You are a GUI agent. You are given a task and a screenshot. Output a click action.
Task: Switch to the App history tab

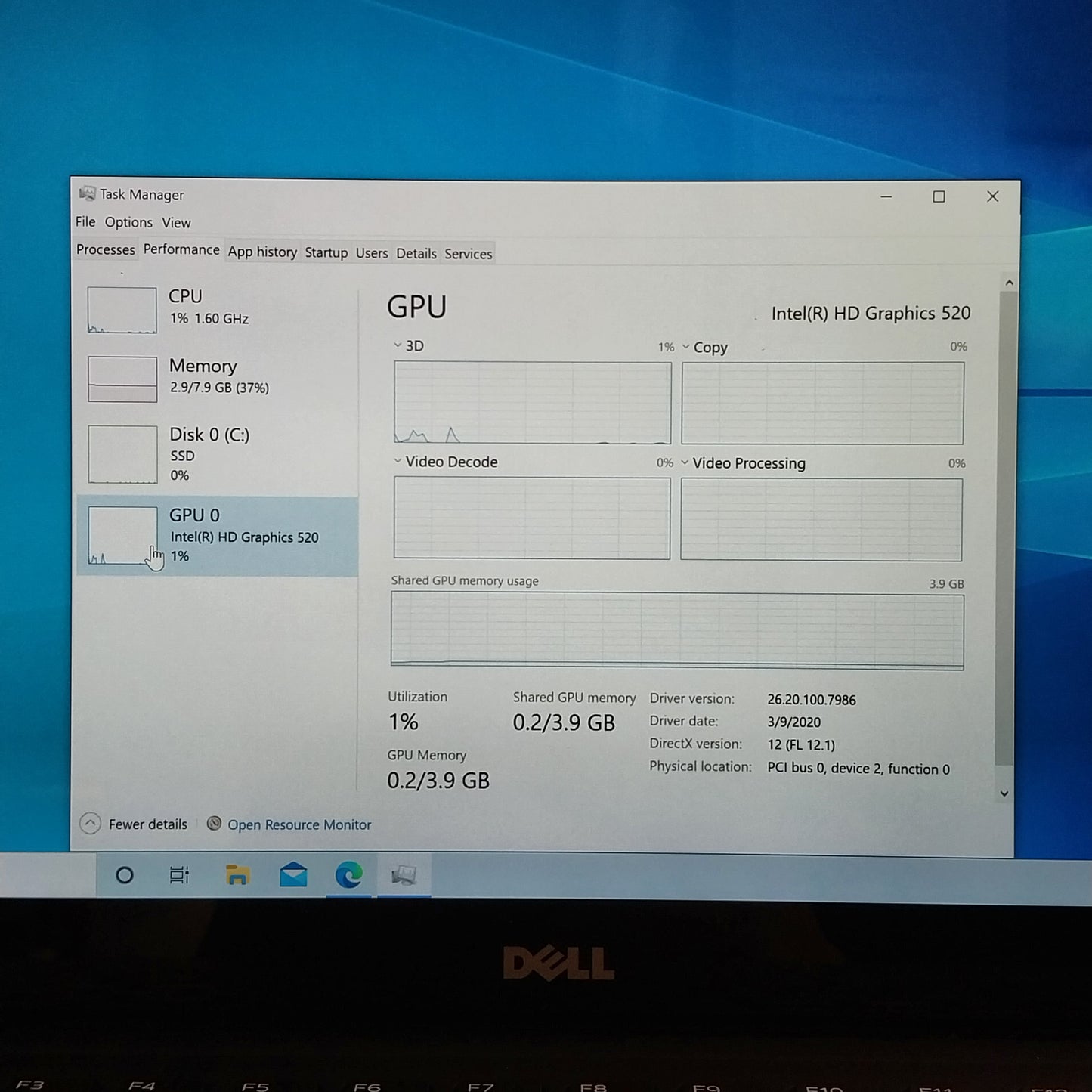point(262,252)
